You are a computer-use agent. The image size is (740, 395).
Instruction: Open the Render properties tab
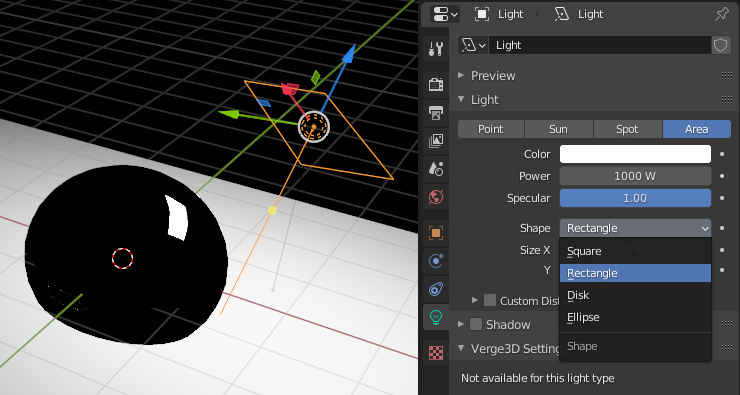pyautogui.click(x=436, y=84)
